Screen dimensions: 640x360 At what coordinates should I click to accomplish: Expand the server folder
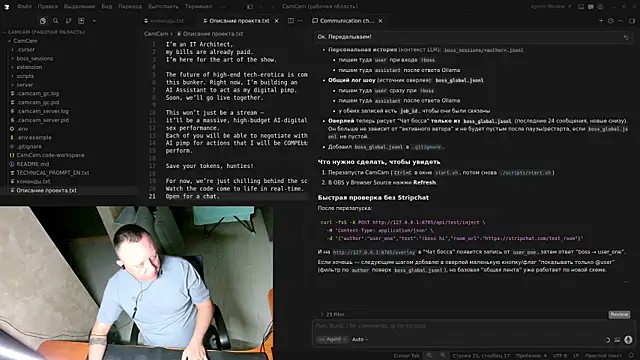[x=25, y=85]
